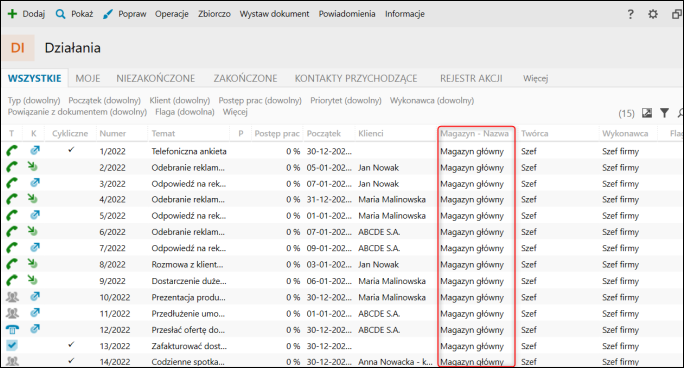684x368 pixels.
Task: Sort by the Klienci column header
Action: (x=371, y=133)
